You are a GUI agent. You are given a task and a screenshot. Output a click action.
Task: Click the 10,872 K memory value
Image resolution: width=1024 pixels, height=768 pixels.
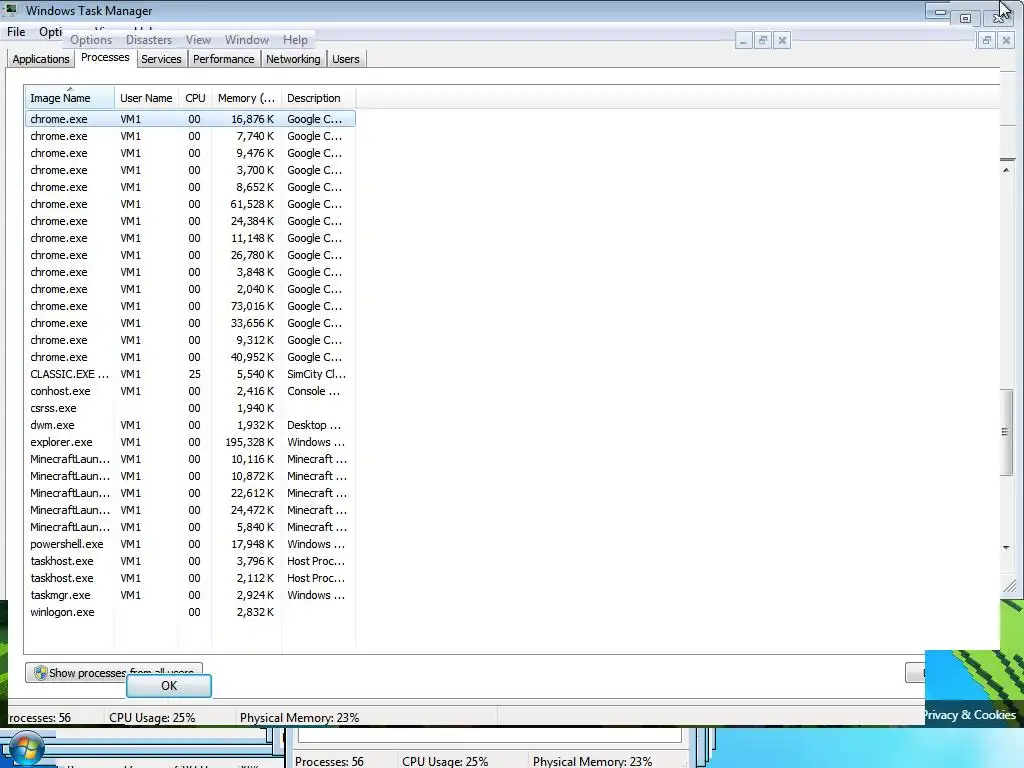tap(252, 476)
